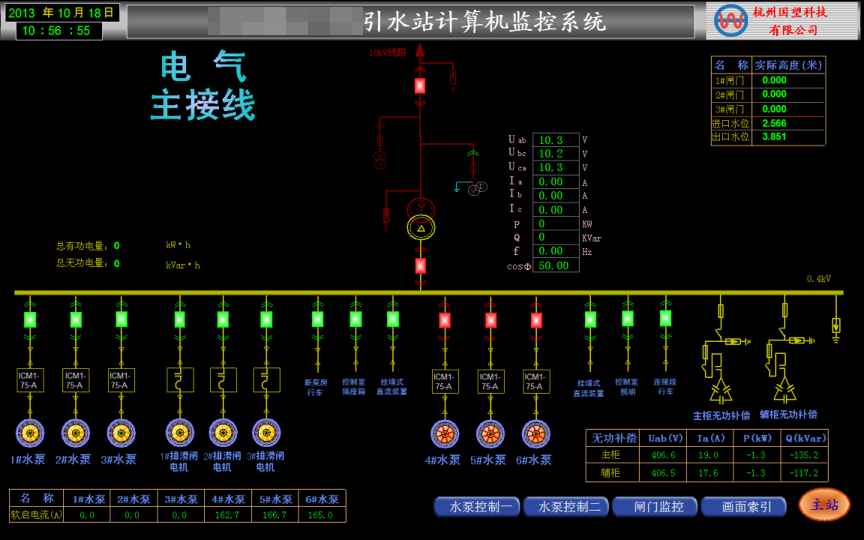Select the 3#水泵 pump motor symbol
864x540 pixels.
pos(121,433)
